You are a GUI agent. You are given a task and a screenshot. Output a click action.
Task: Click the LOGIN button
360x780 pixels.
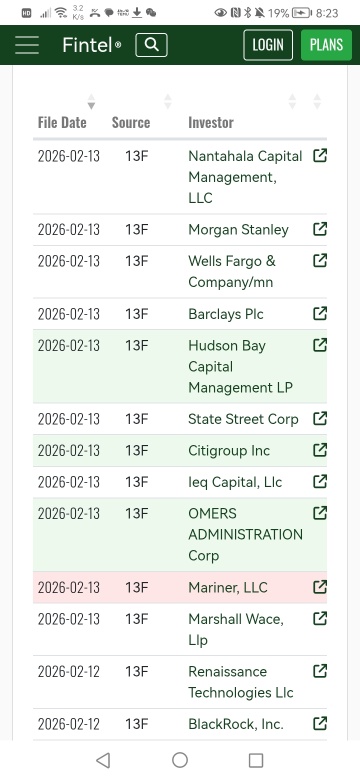click(268, 45)
